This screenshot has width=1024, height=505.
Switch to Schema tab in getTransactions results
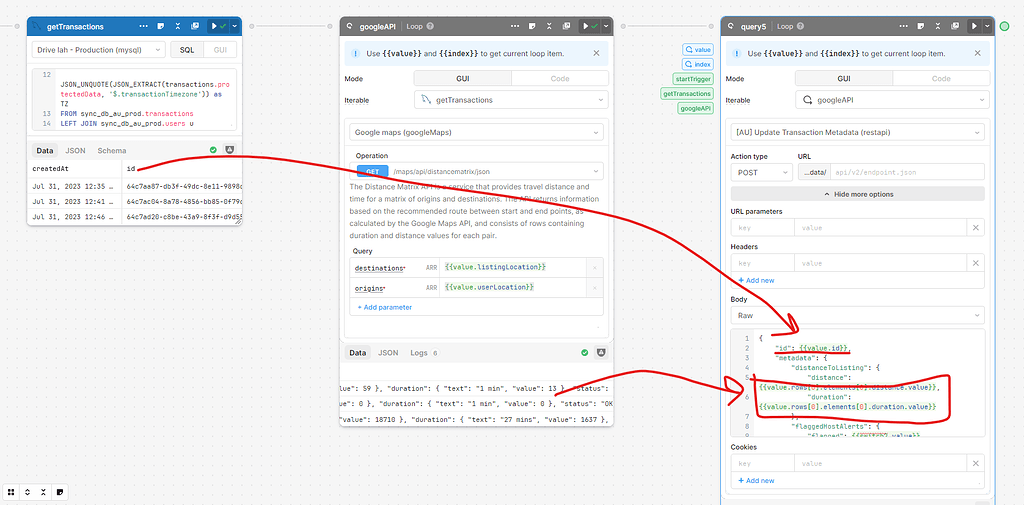(x=111, y=151)
